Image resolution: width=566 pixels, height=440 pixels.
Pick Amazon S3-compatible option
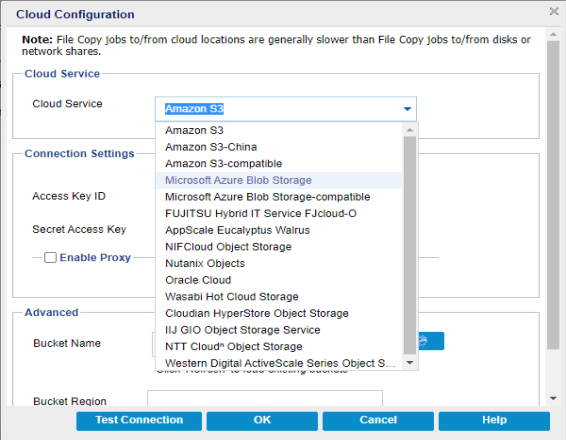click(x=279, y=164)
